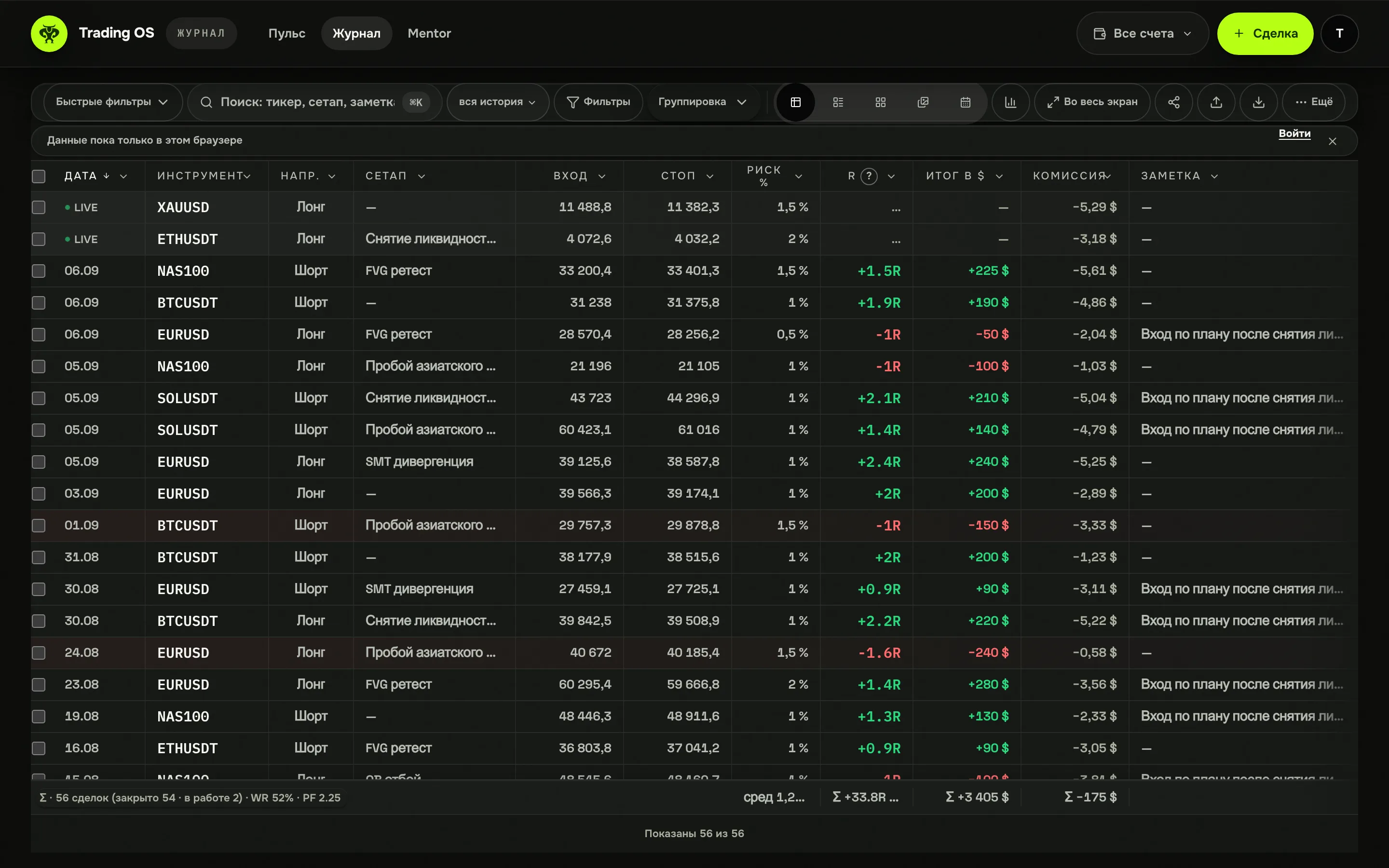Open the РИСК % column menu
Screen dimensions: 1389x868
click(798, 176)
